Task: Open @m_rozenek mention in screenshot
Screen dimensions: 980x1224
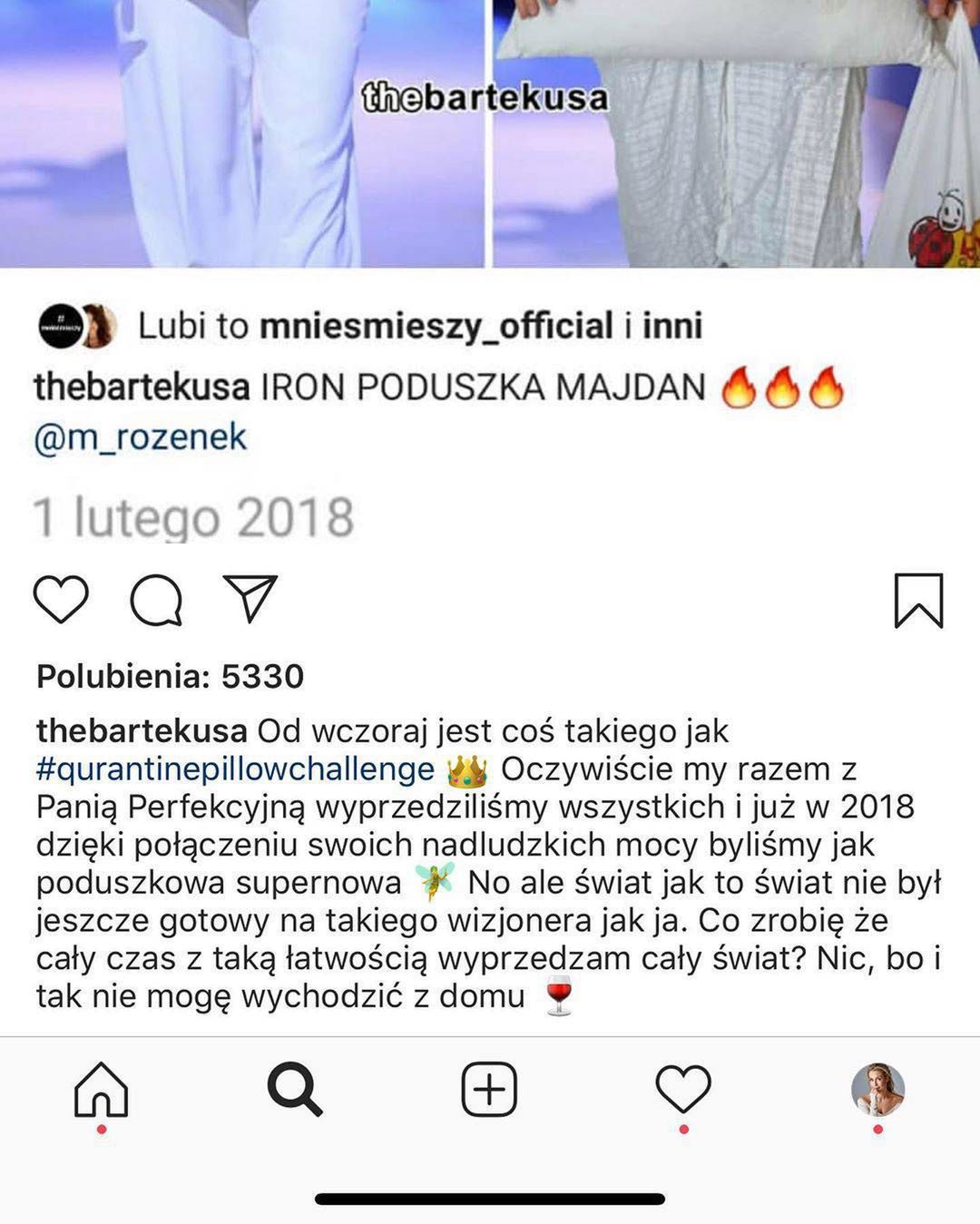Action: (x=141, y=437)
